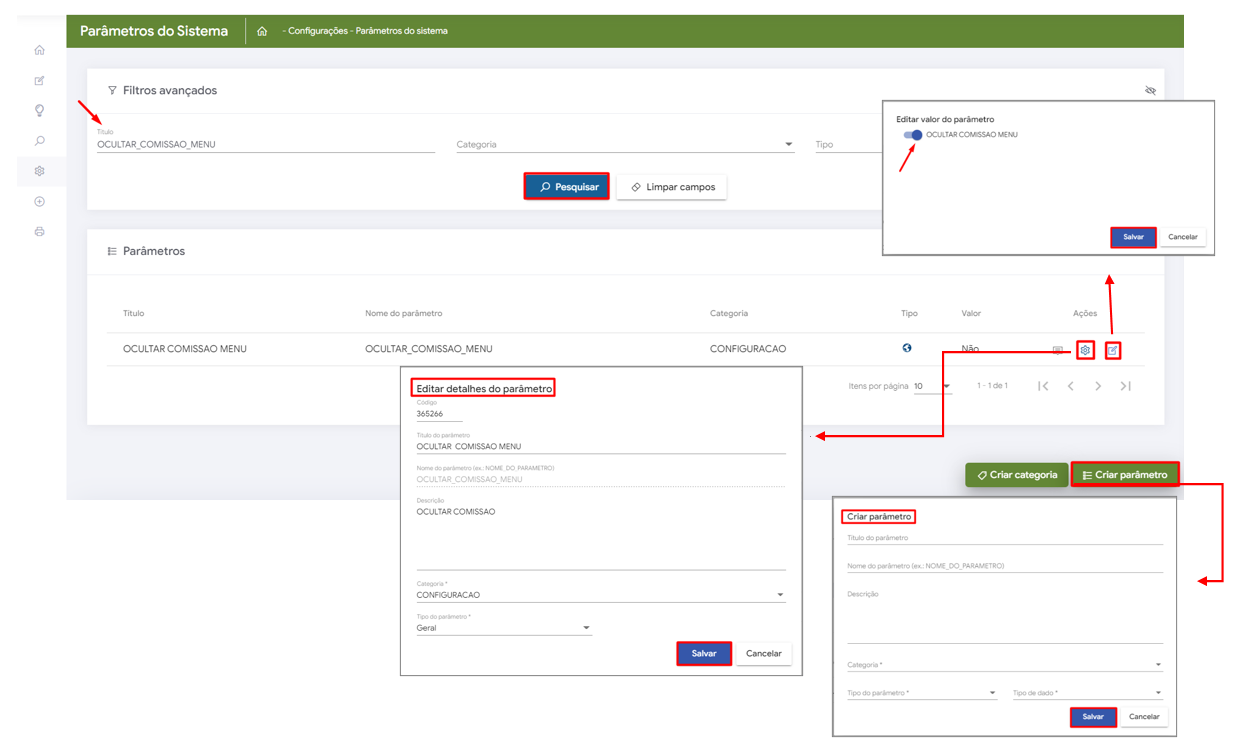Click the home icon in the left sidebar

click(40, 50)
